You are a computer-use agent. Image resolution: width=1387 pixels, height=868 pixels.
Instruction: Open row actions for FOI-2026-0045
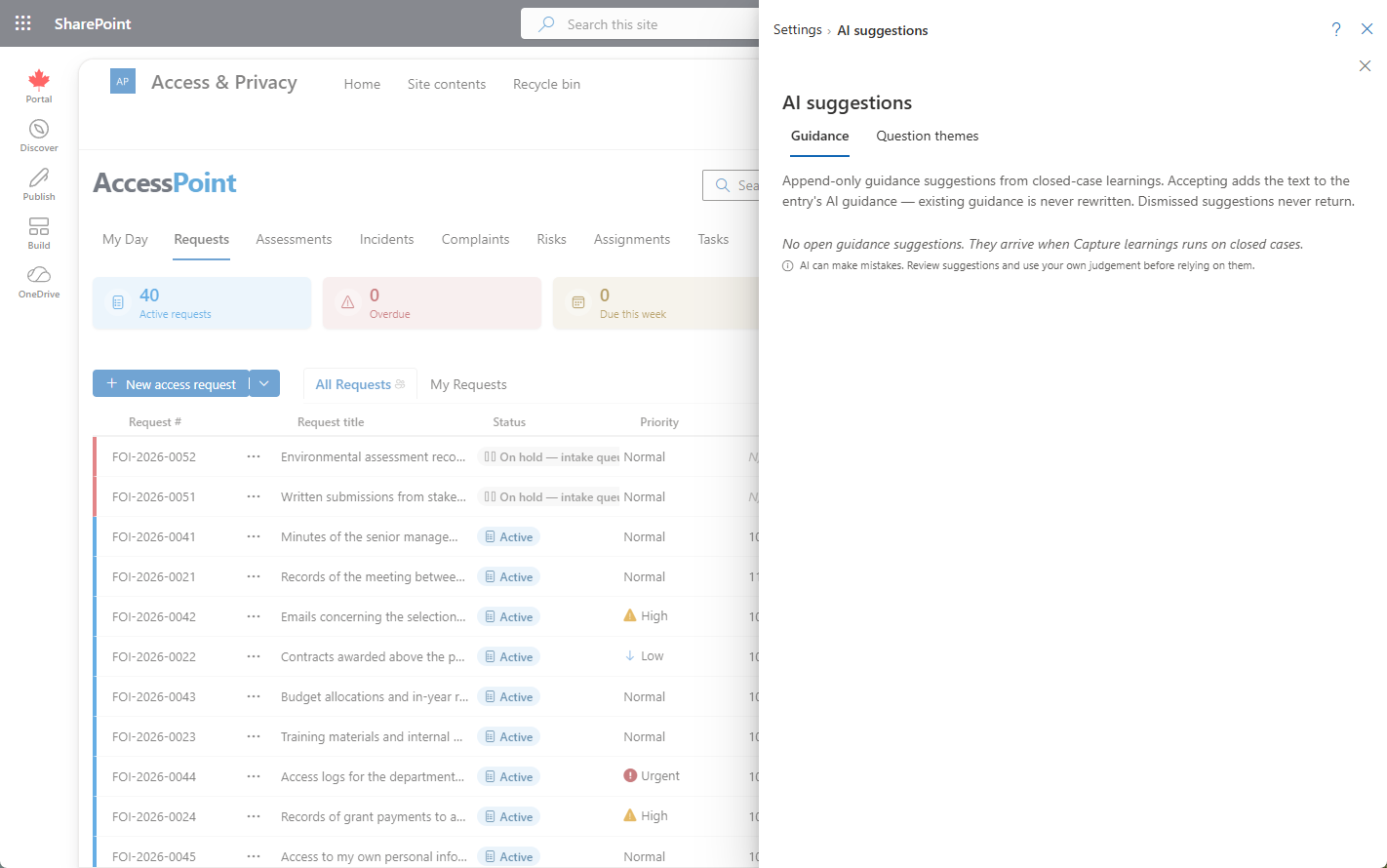(x=254, y=856)
